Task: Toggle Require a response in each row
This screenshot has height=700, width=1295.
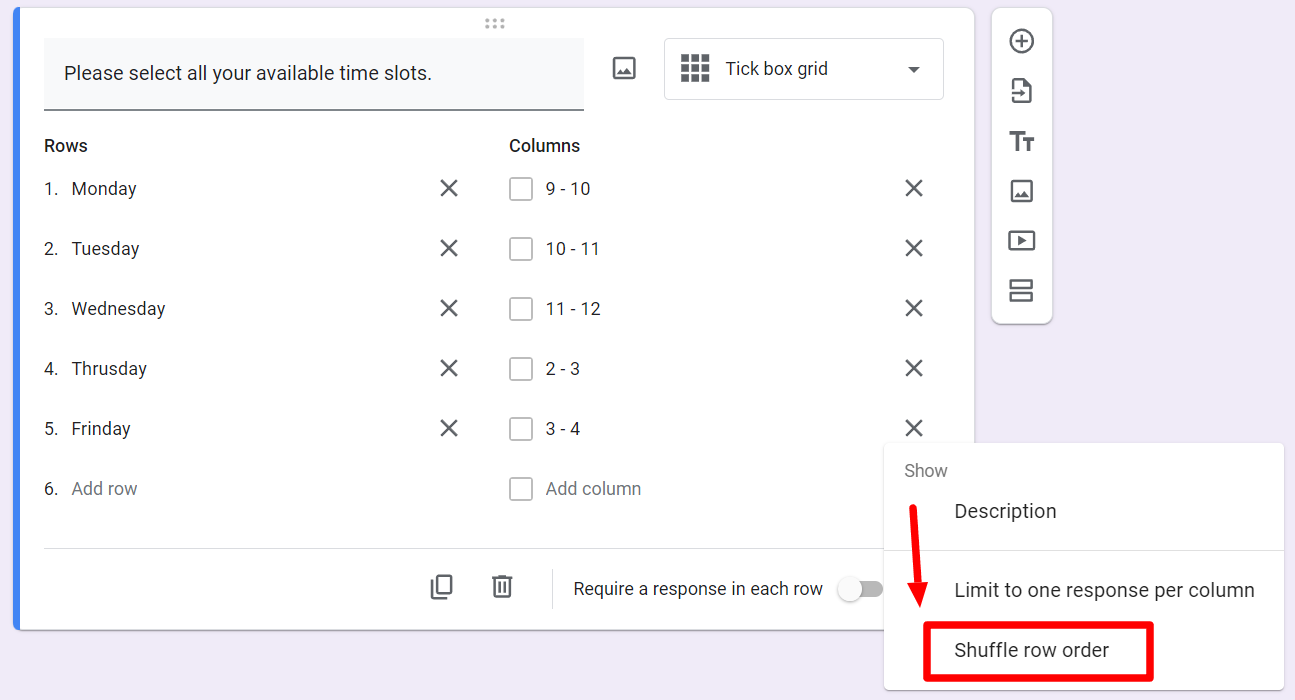Action: [862, 590]
